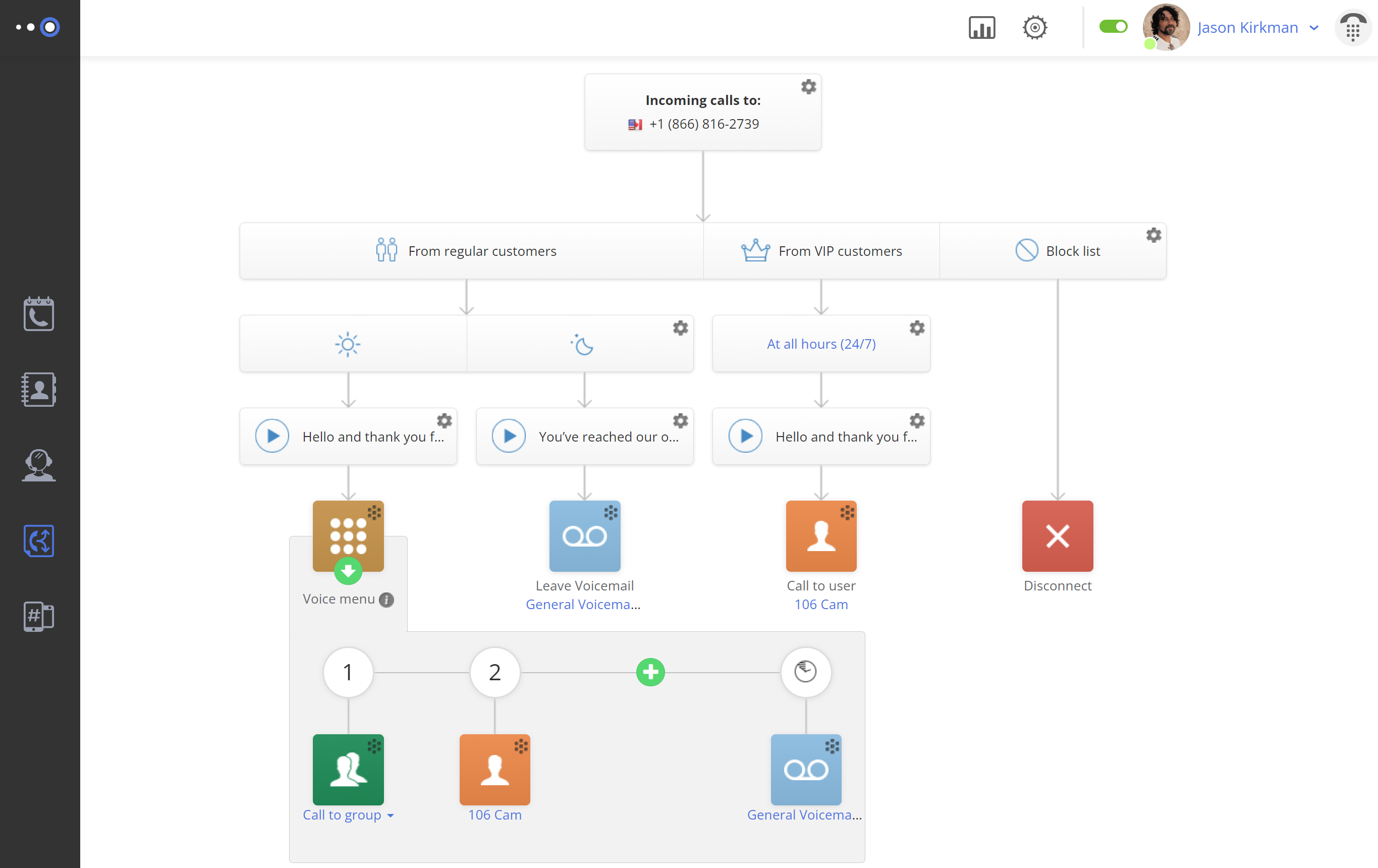Open the contacts address book icon

(38, 389)
